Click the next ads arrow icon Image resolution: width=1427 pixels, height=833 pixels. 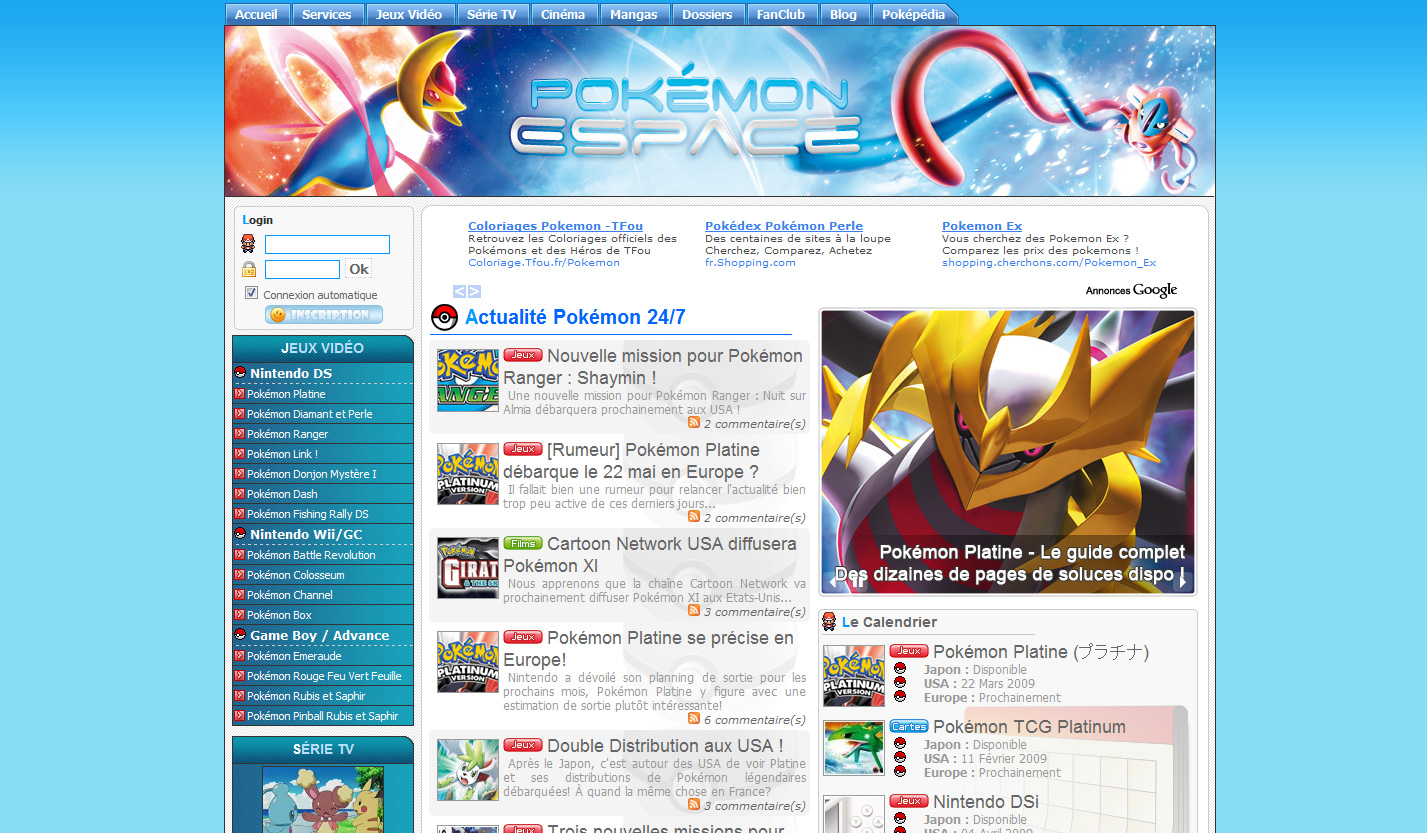click(x=474, y=291)
